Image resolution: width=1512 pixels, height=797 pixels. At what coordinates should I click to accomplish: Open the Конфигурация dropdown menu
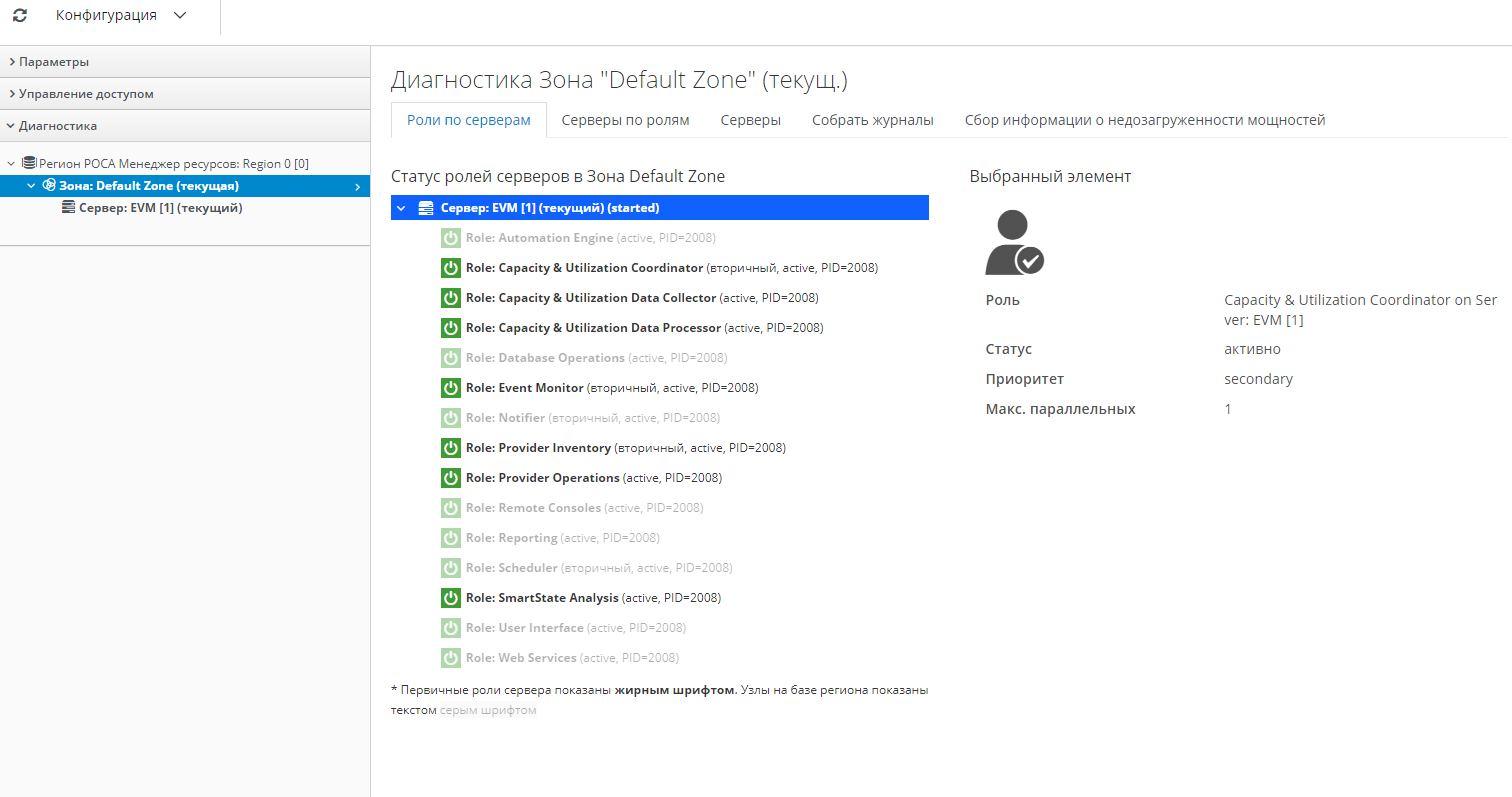pos(121,16)
